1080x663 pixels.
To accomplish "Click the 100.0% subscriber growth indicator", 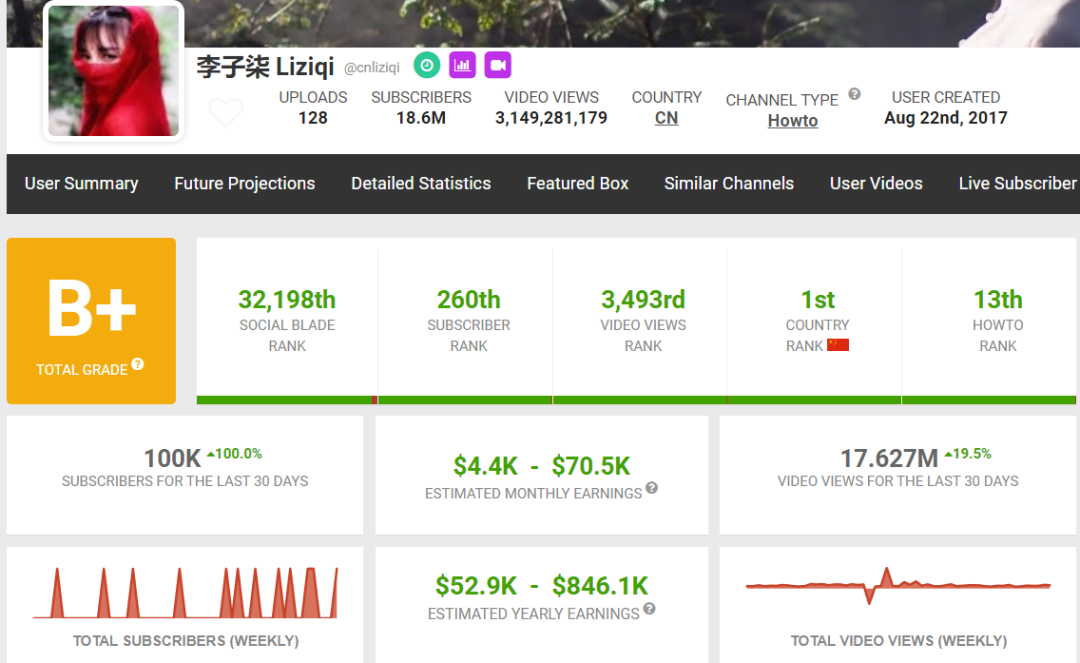I will point(235,454).
